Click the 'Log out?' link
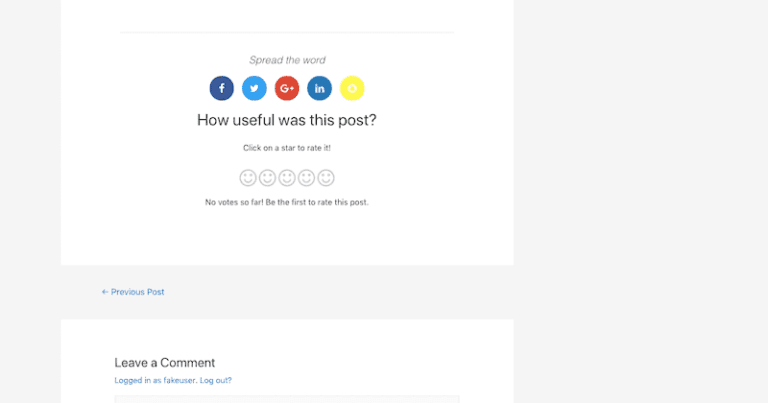This screenshot has width=768, height=403. (x=216, y=381)
